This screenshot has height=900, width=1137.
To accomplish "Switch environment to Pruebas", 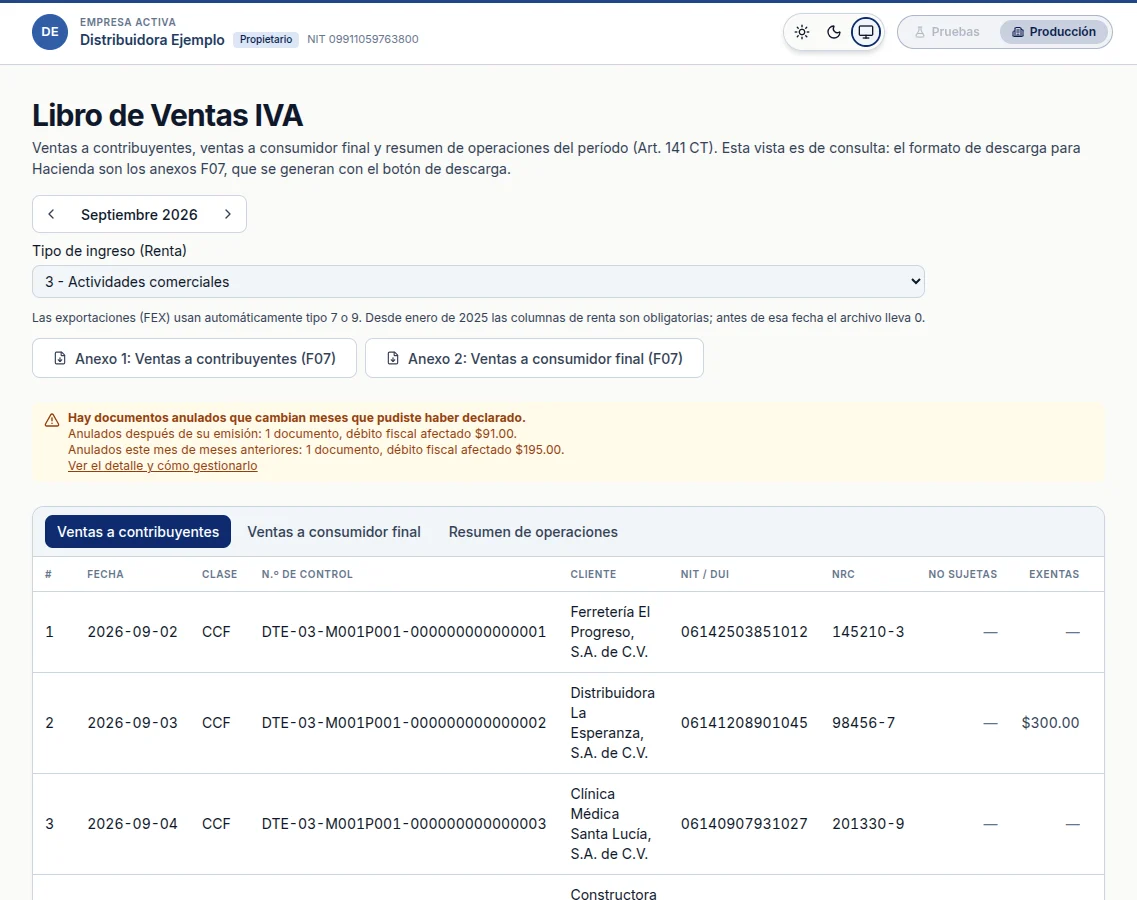I will [x=948, y=32].
